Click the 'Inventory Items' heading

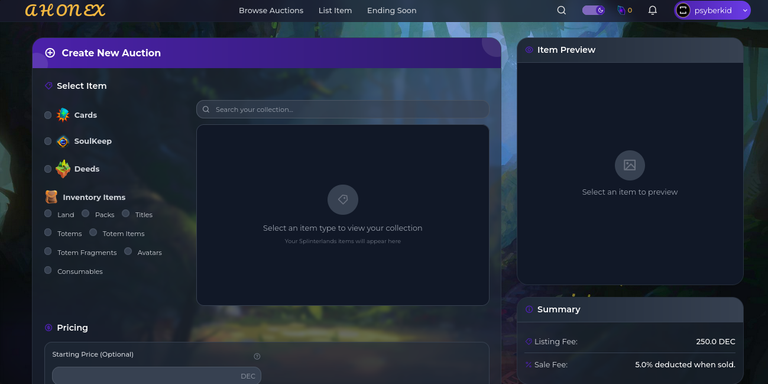(x=94, y=197)
